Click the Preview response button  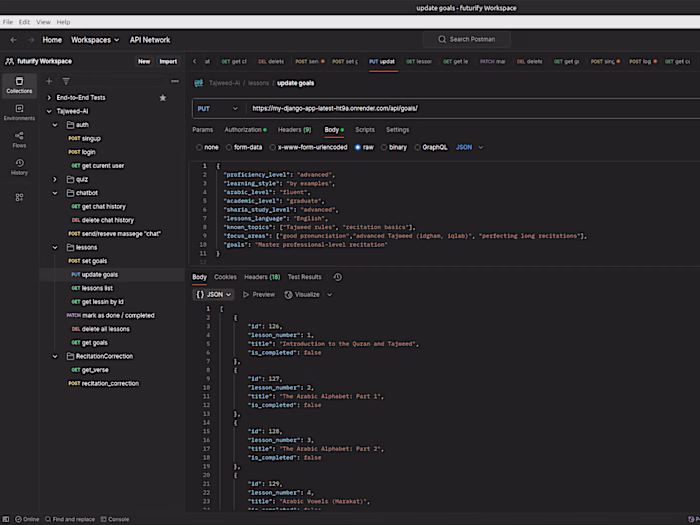(259, 295)
